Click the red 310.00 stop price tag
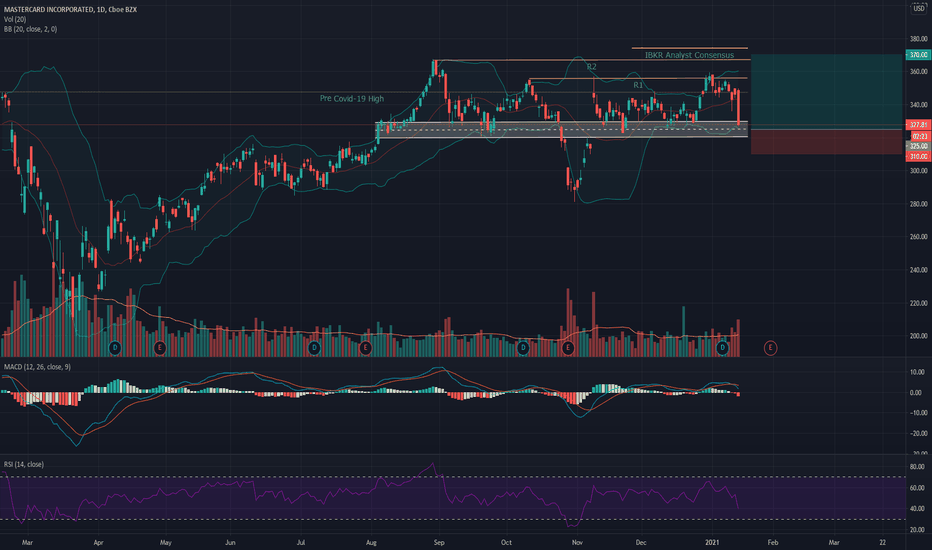The width and height of the screenshot is (932, 550). tap(918, 156)
